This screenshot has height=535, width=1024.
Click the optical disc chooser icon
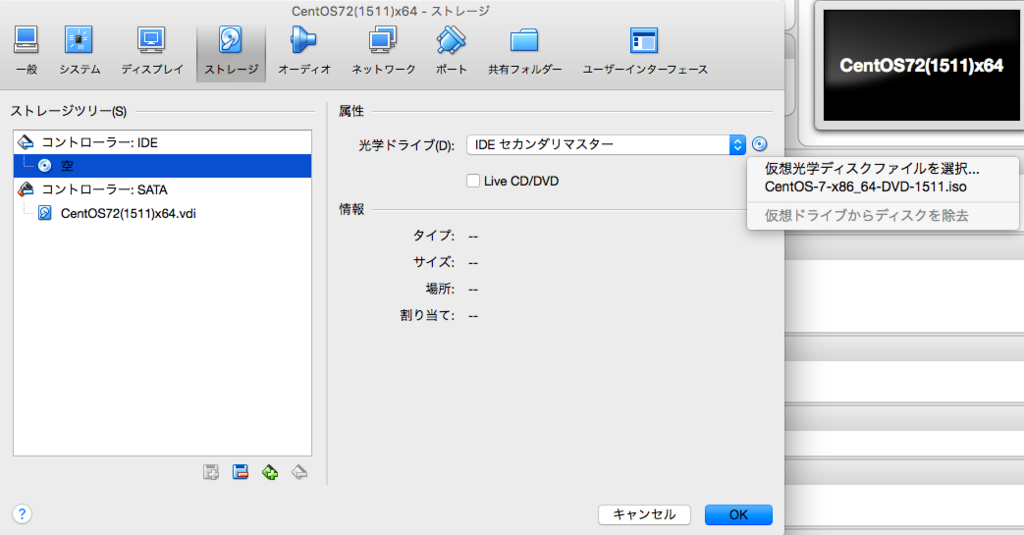[759, 144]
